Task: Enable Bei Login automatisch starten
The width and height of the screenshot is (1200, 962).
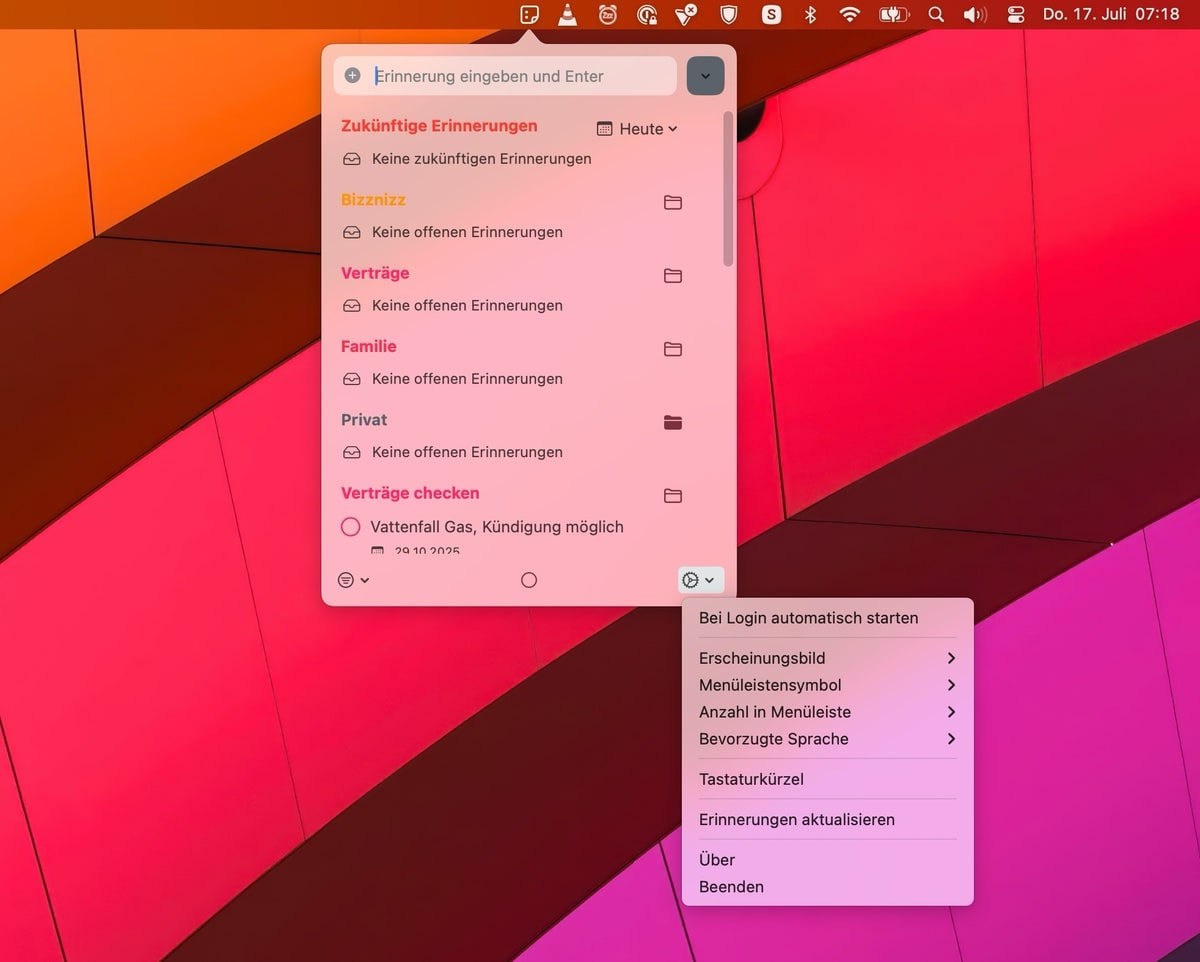Action: click(808, 618)
